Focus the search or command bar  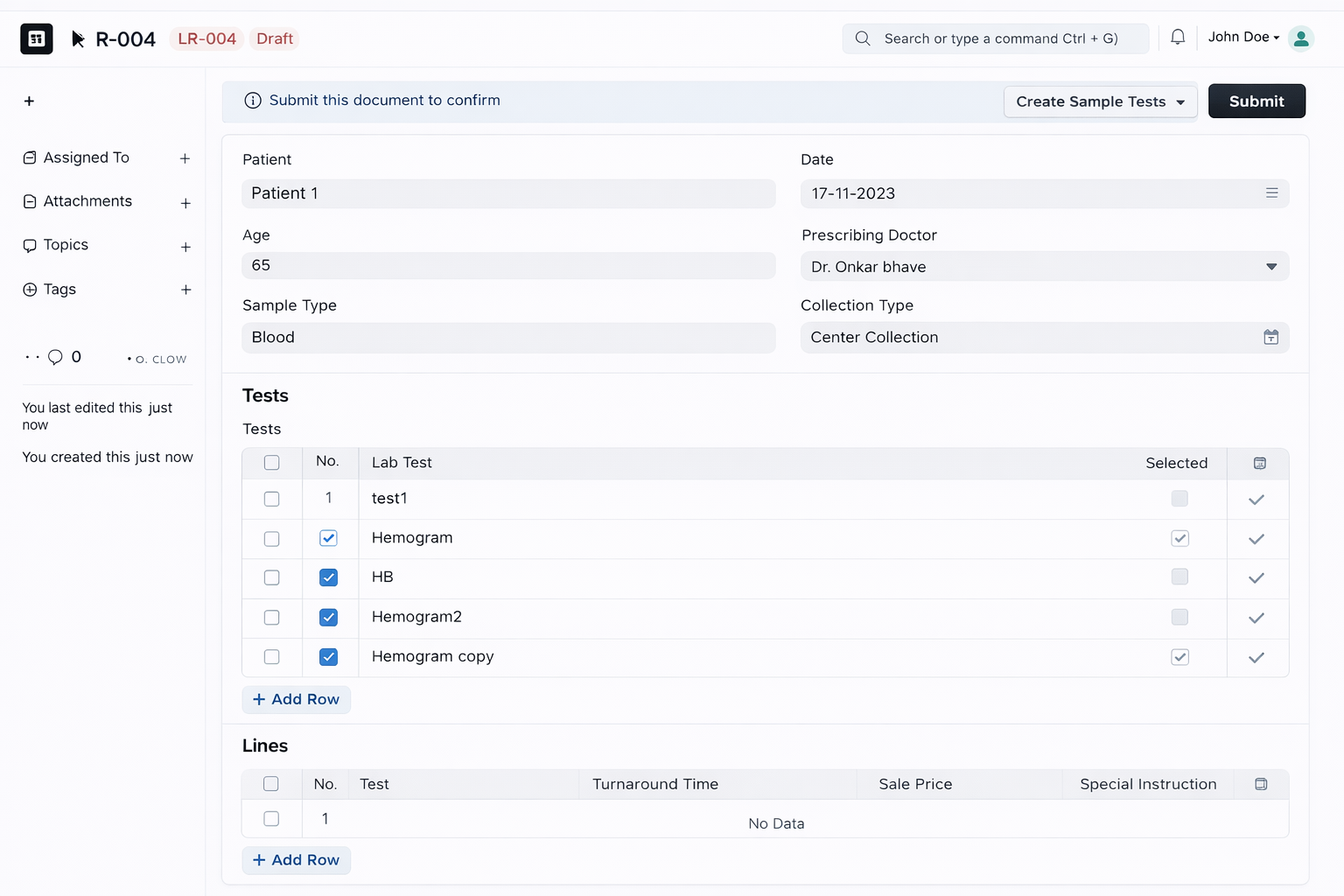click(x=995, y=38)
